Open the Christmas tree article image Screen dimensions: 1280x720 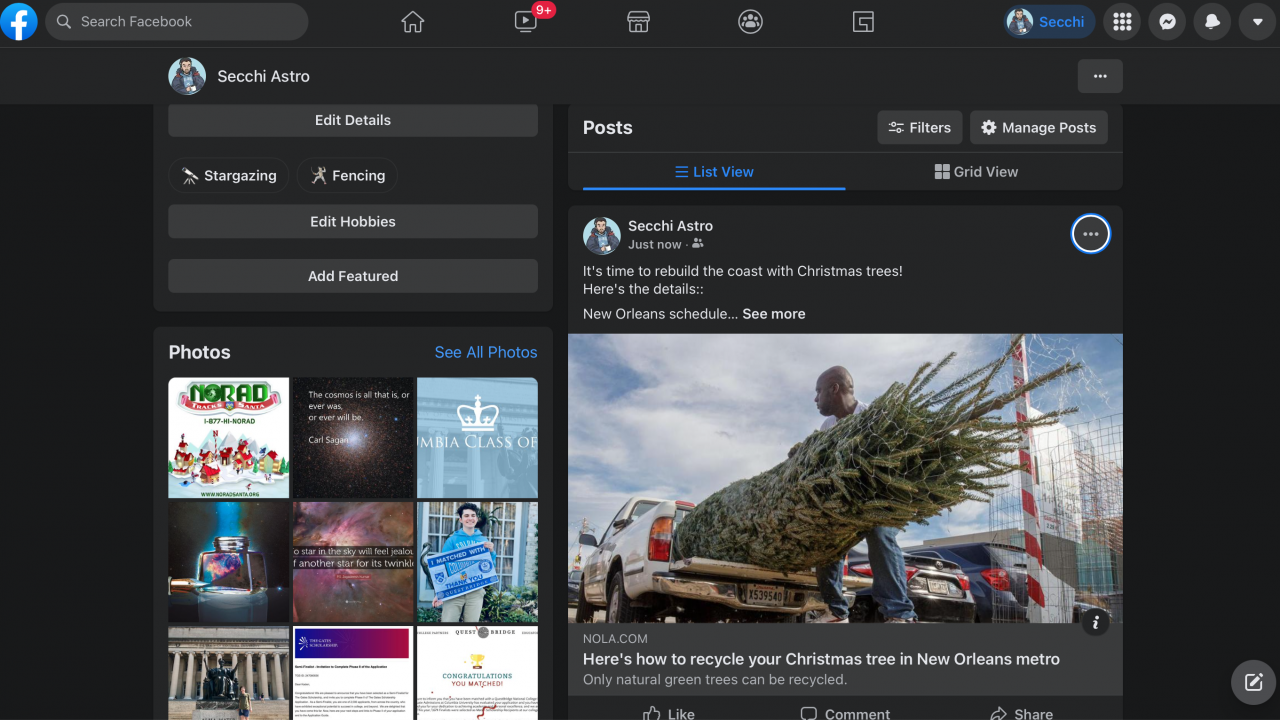point(845,478)
